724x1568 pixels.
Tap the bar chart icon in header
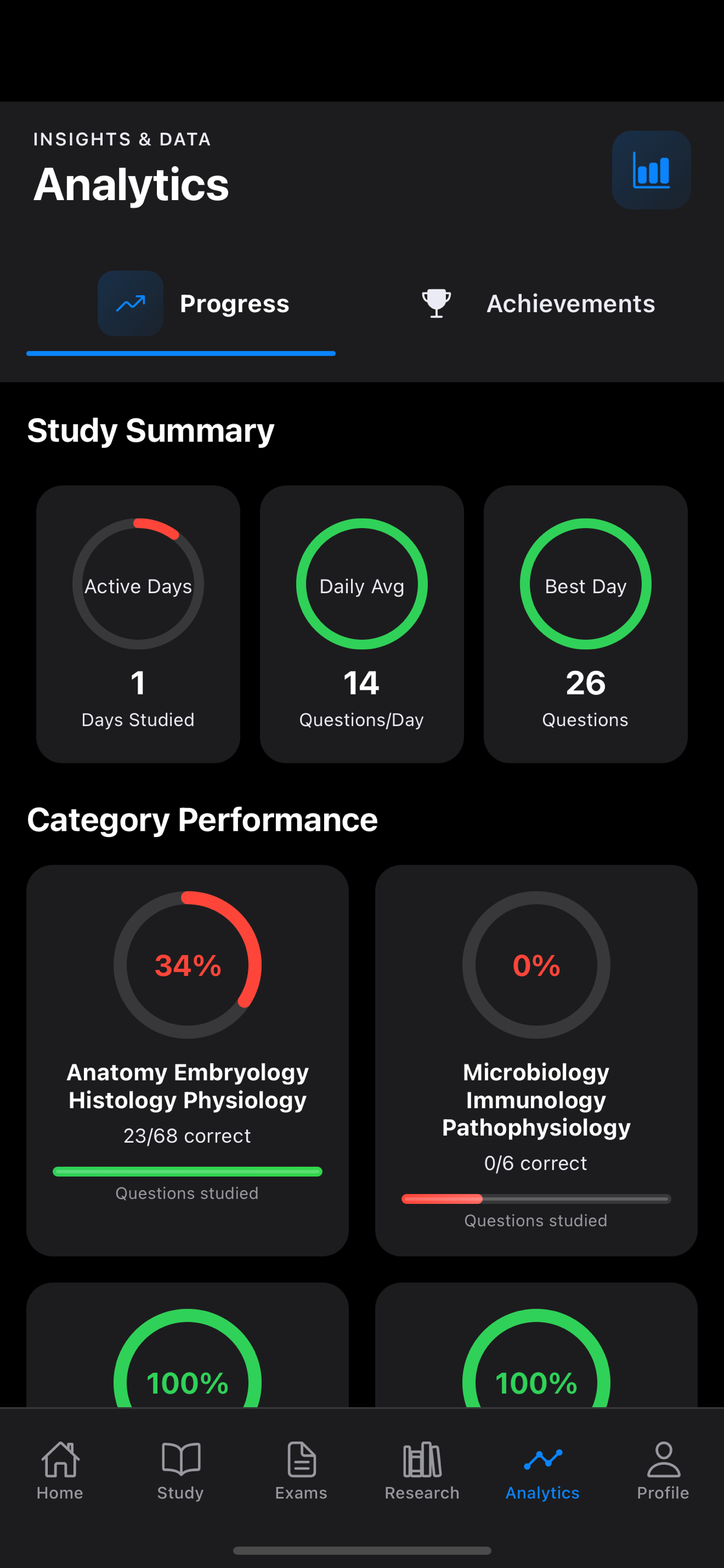pos(651,170)
